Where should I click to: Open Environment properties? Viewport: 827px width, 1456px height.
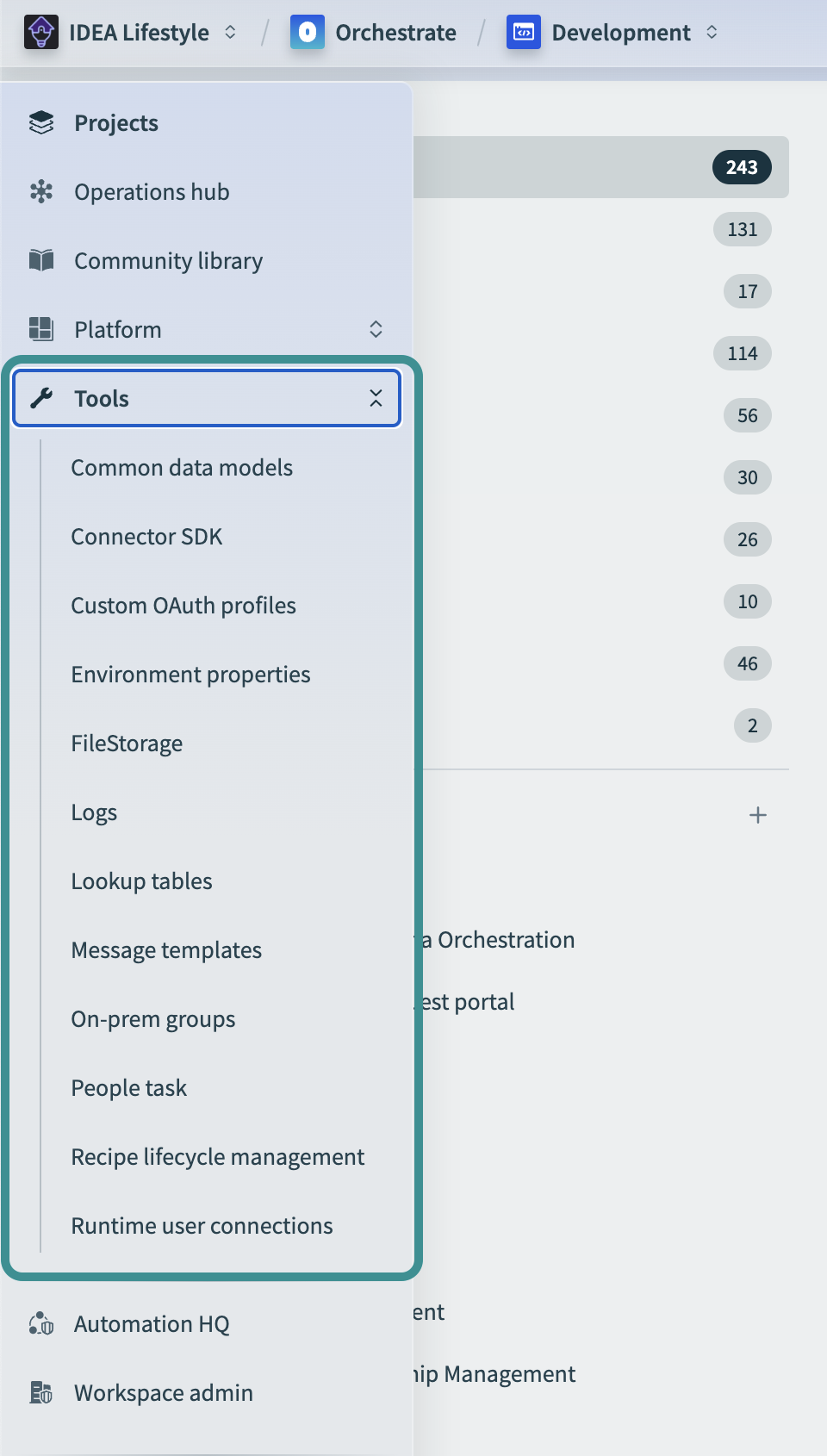[190, 675]
